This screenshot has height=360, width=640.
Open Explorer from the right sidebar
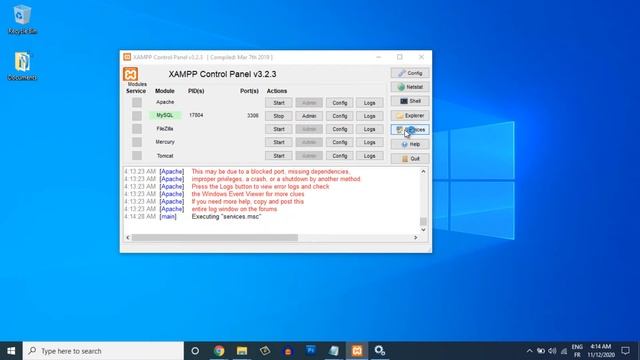click(410, 116)
